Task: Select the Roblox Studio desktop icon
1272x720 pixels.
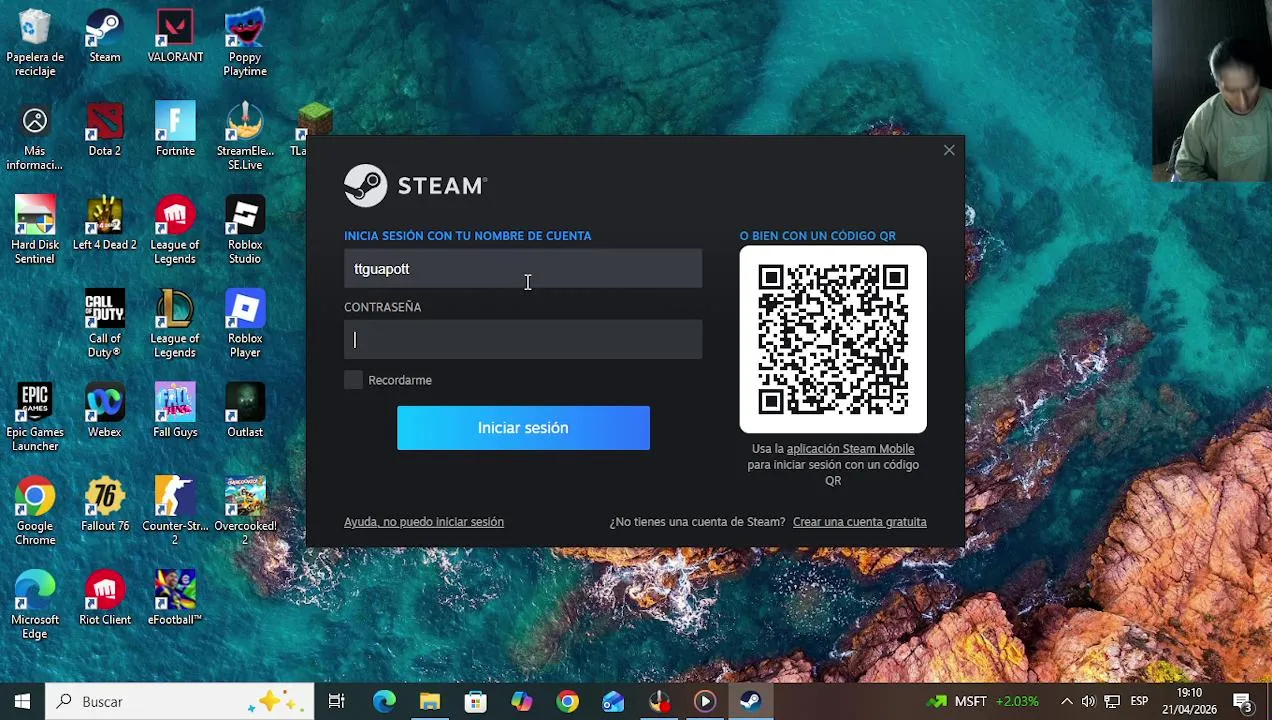Action: [245, 231]
